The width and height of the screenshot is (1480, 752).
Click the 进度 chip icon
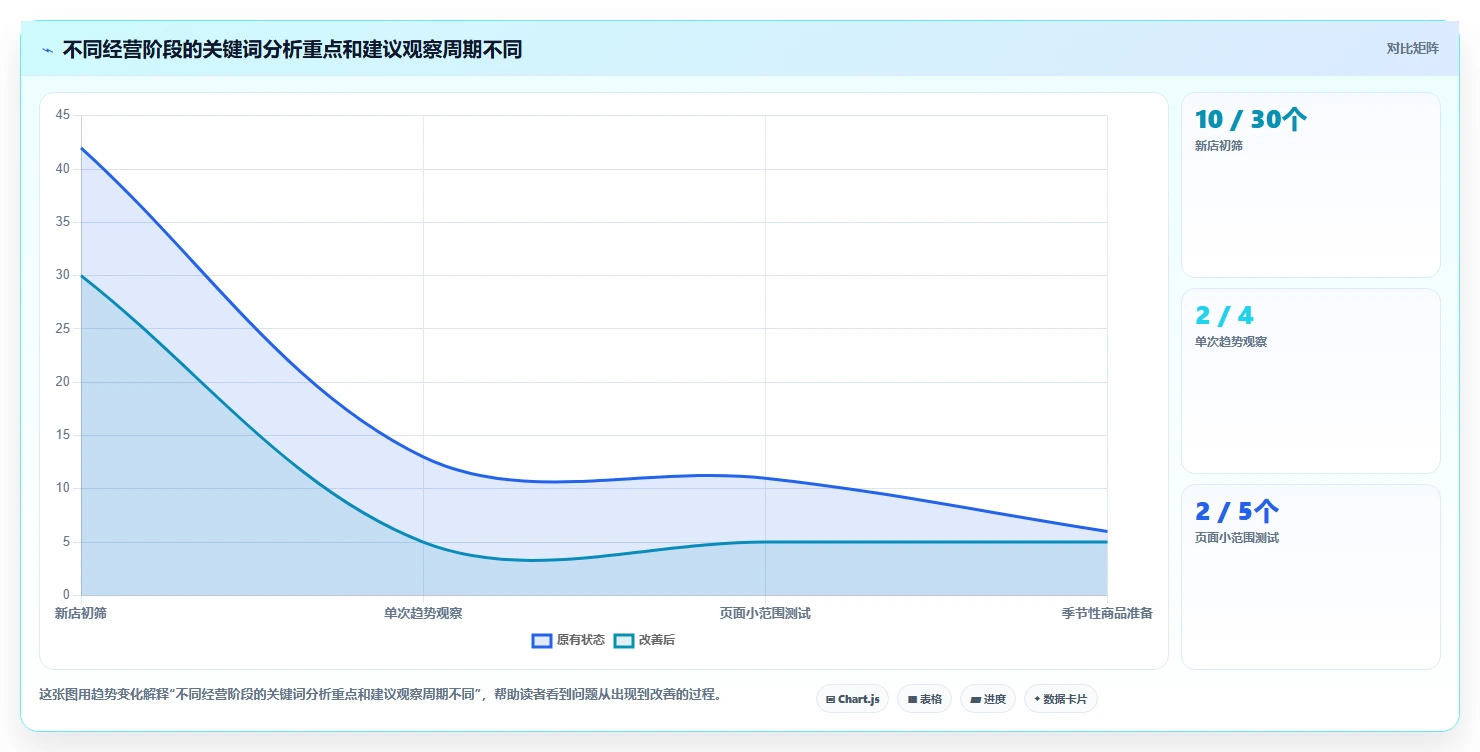(975, 699)
